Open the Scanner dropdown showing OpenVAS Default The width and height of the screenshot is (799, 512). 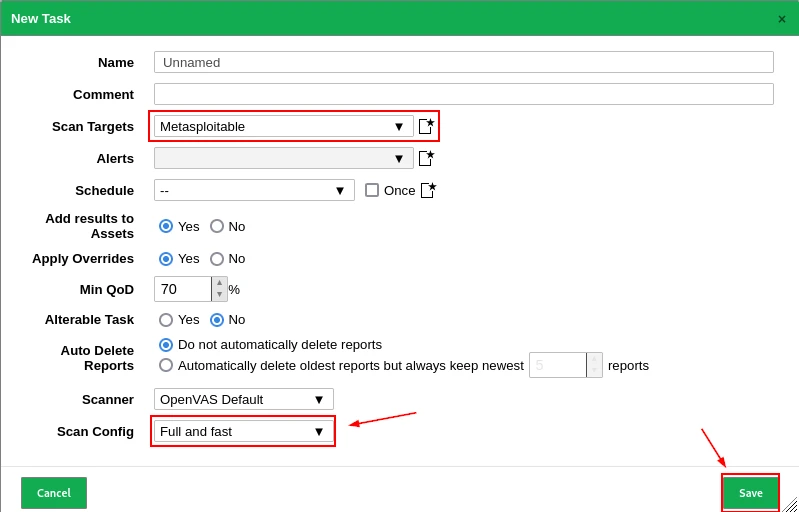tap(243, 399)
